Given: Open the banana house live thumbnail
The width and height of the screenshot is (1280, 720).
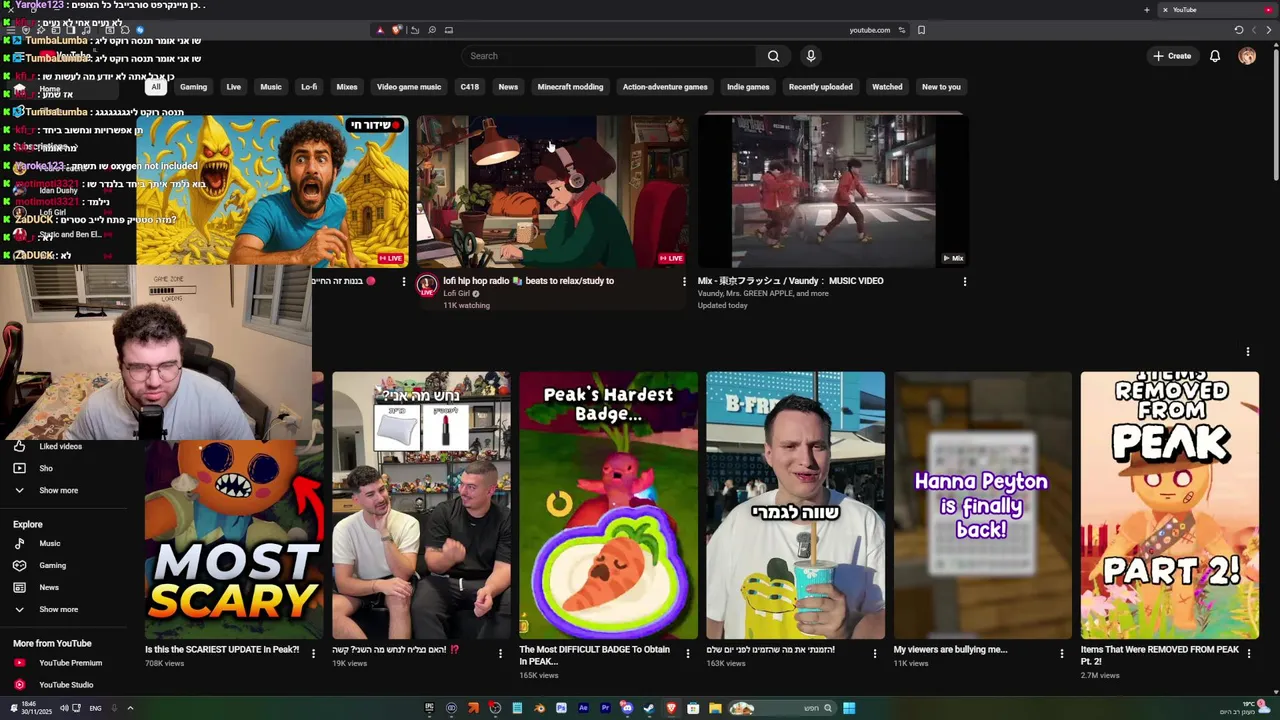Looking at the screenshot, I should click(x=272, y=191).
